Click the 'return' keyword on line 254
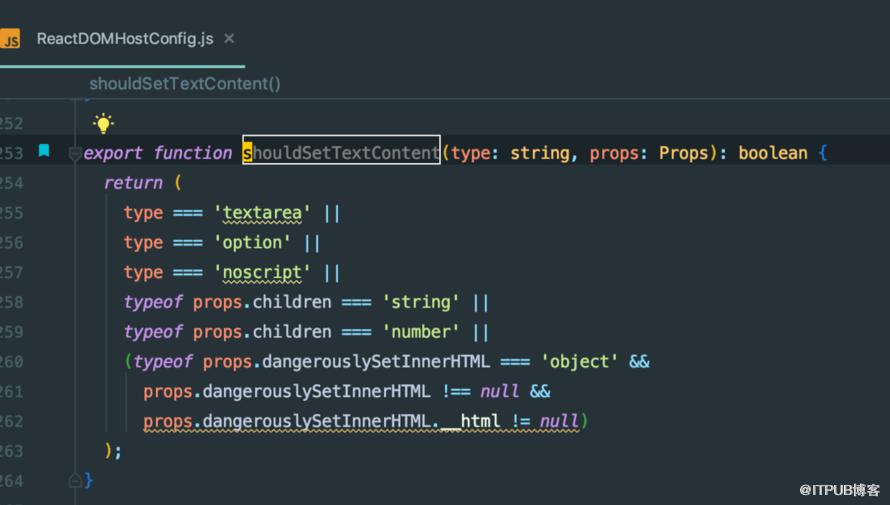 click(x=133, y=183)
